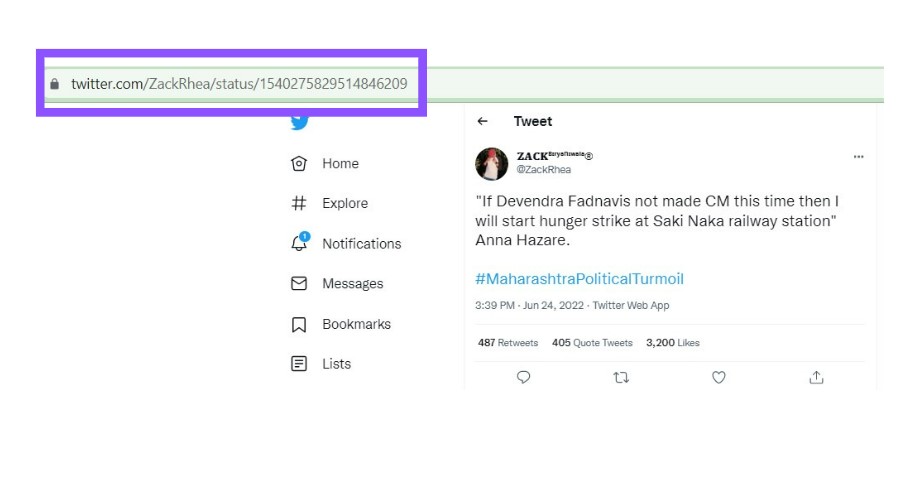This screenshot has height=478, width=920.
Task: Retweet using the retweet arrows icon
Action: pos(621,377)
